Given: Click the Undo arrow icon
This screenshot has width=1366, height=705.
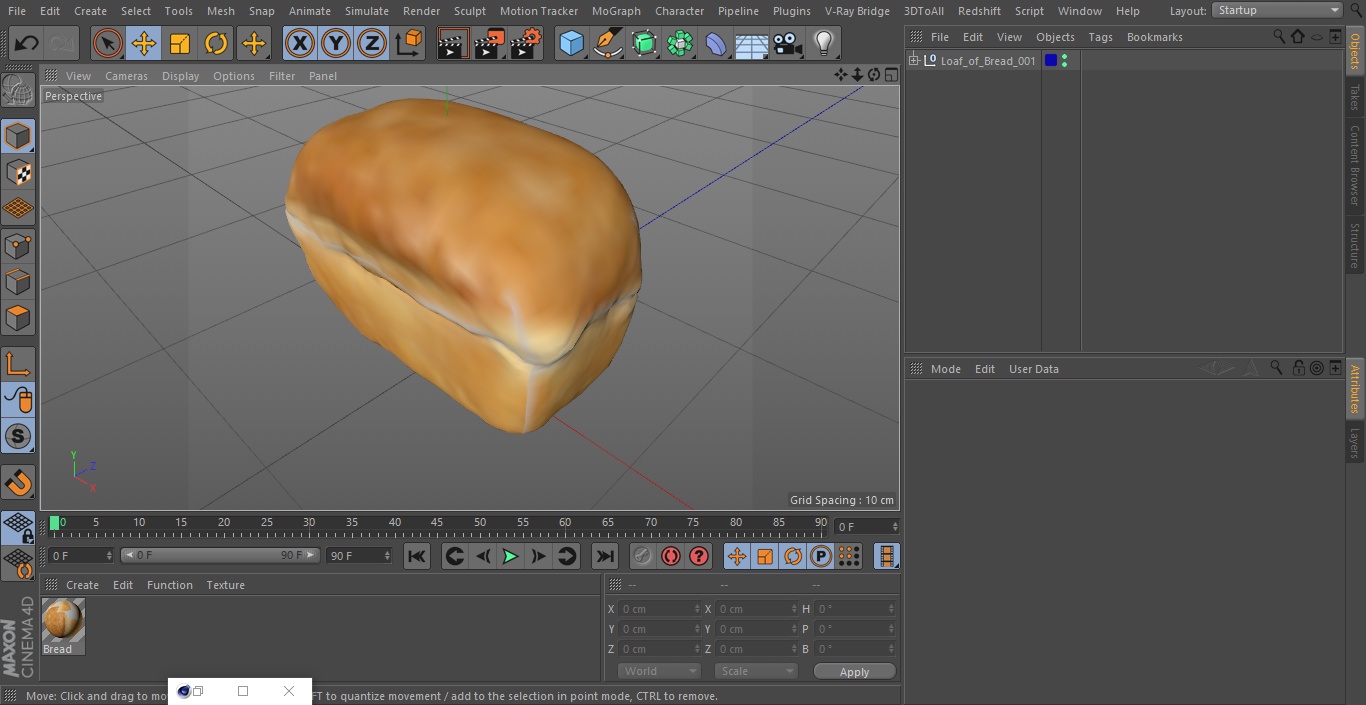Looking at the screenshot, I should tap(27, 44).
